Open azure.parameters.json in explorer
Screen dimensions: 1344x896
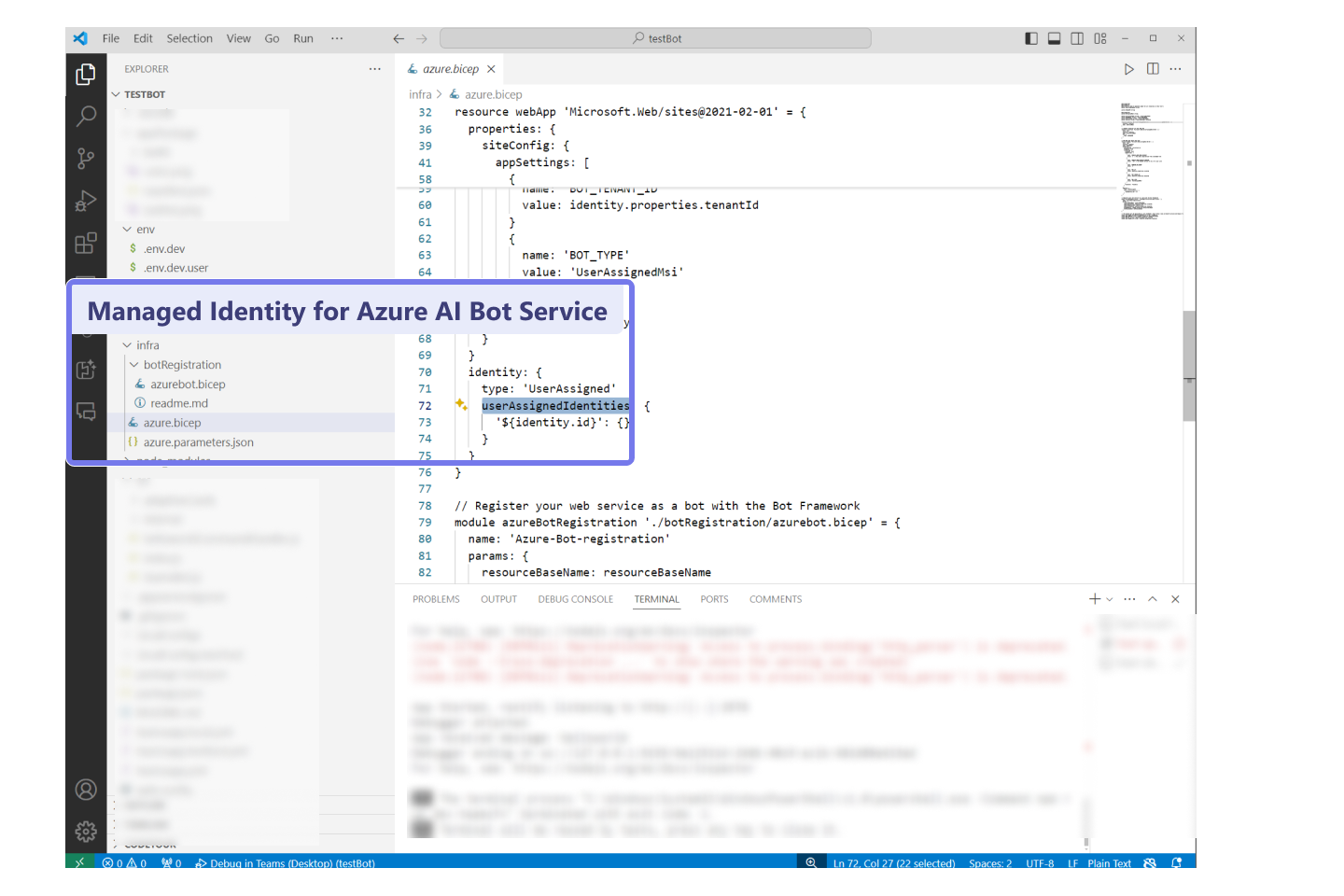(198, 442)
